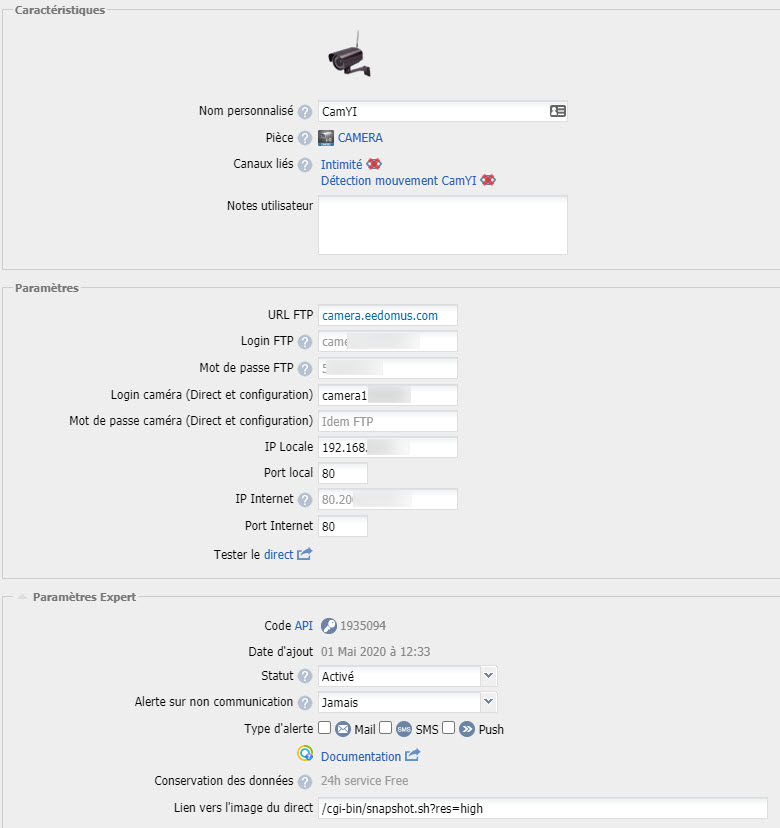Click the camera device image
This screenshot has width=780, height=828.
(350, 57)
